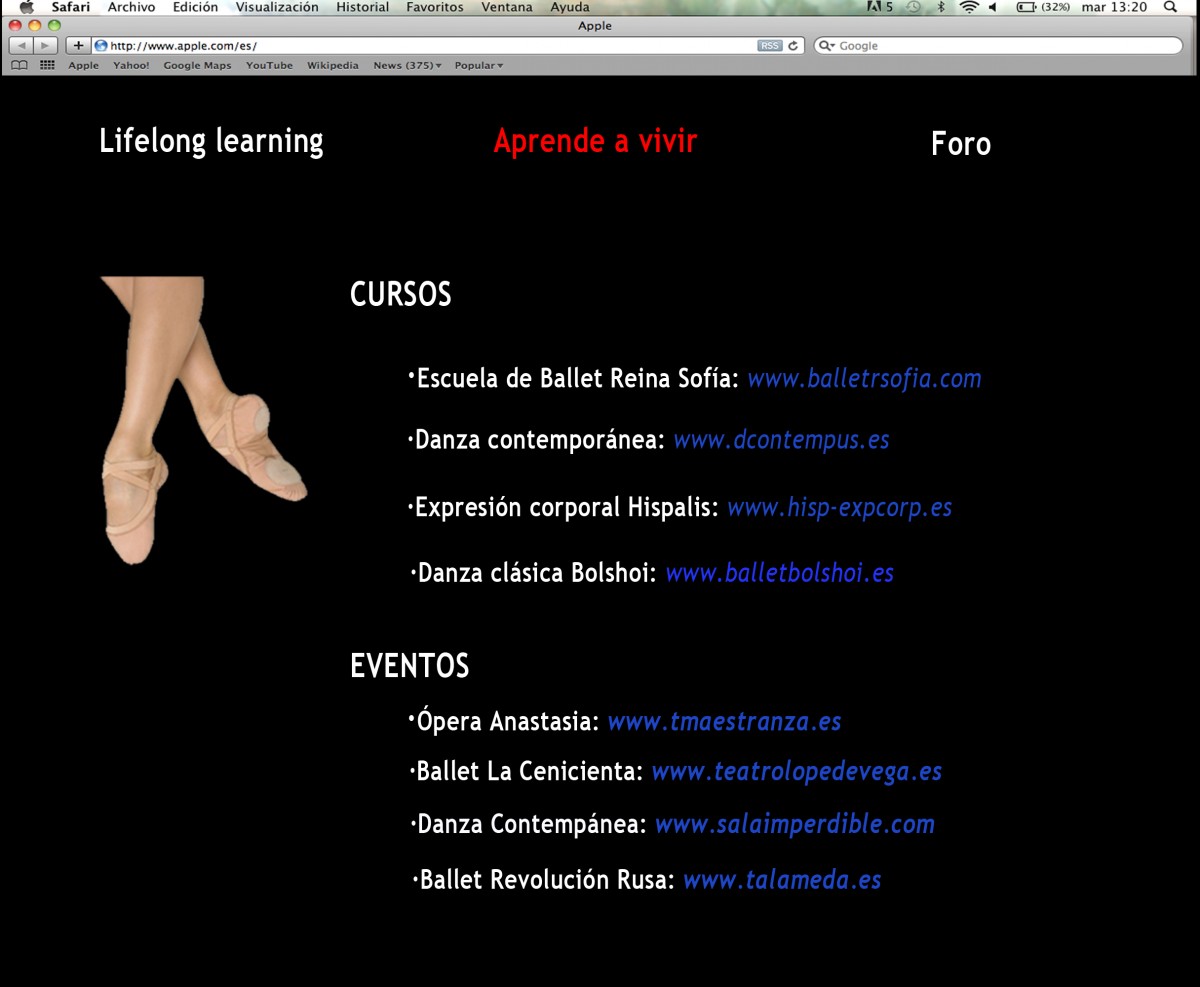Open the www.balletbolshoi.es link
This screenshot has width=1200, height=987.
click(779, 573)
